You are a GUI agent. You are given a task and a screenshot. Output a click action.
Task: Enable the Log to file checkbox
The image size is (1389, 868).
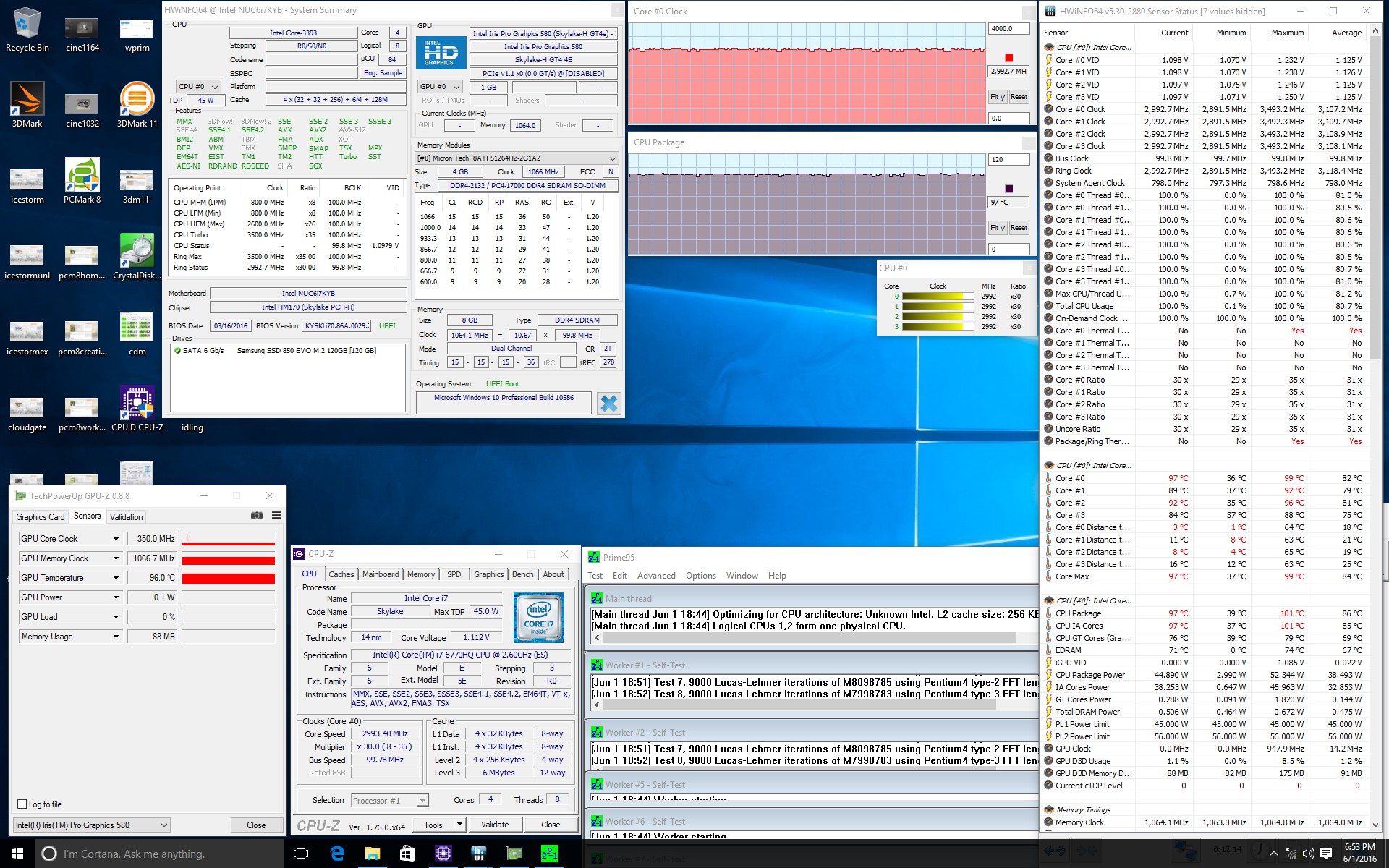22,804
